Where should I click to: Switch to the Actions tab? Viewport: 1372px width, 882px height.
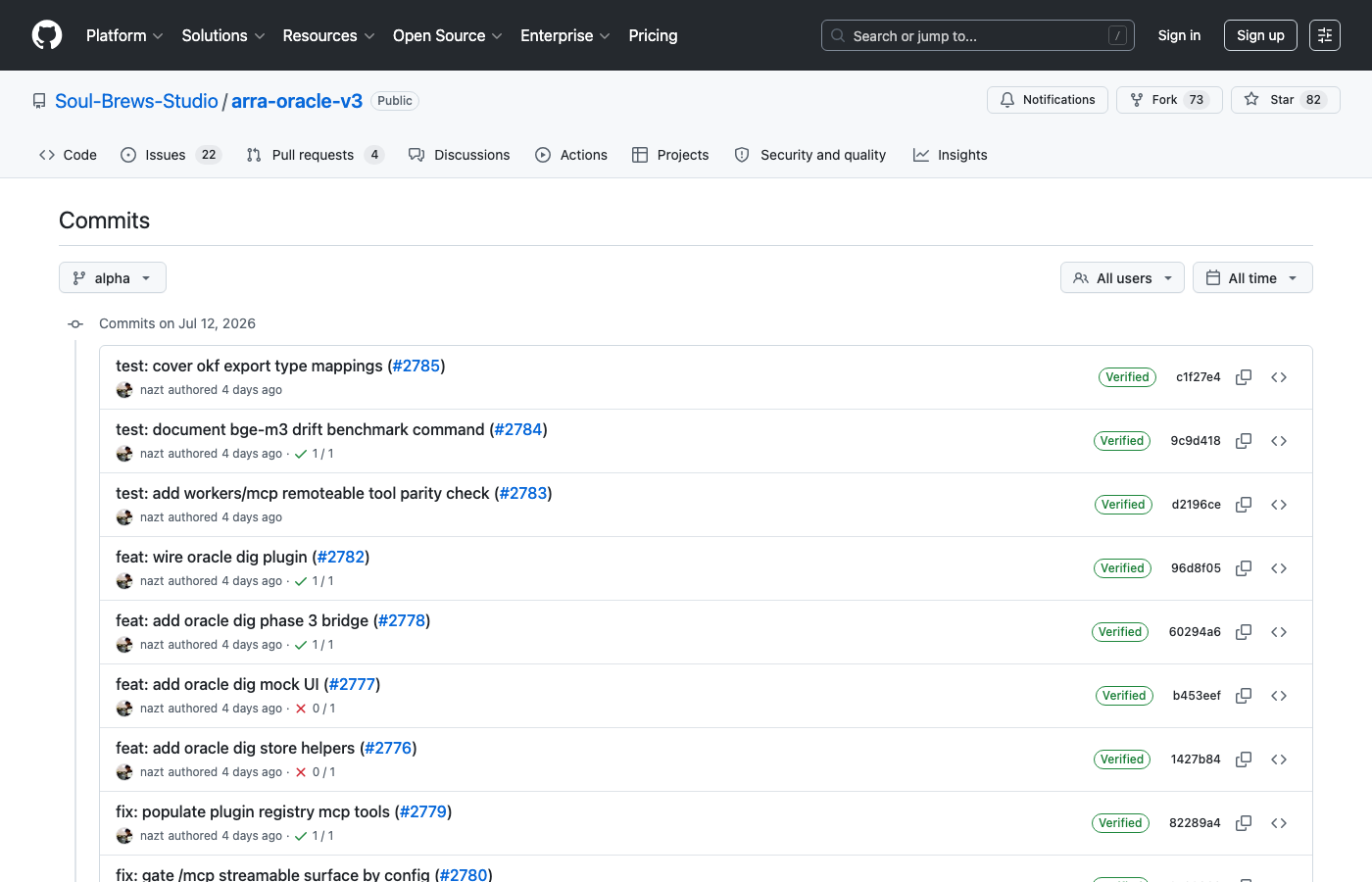(x=571, y=155)
